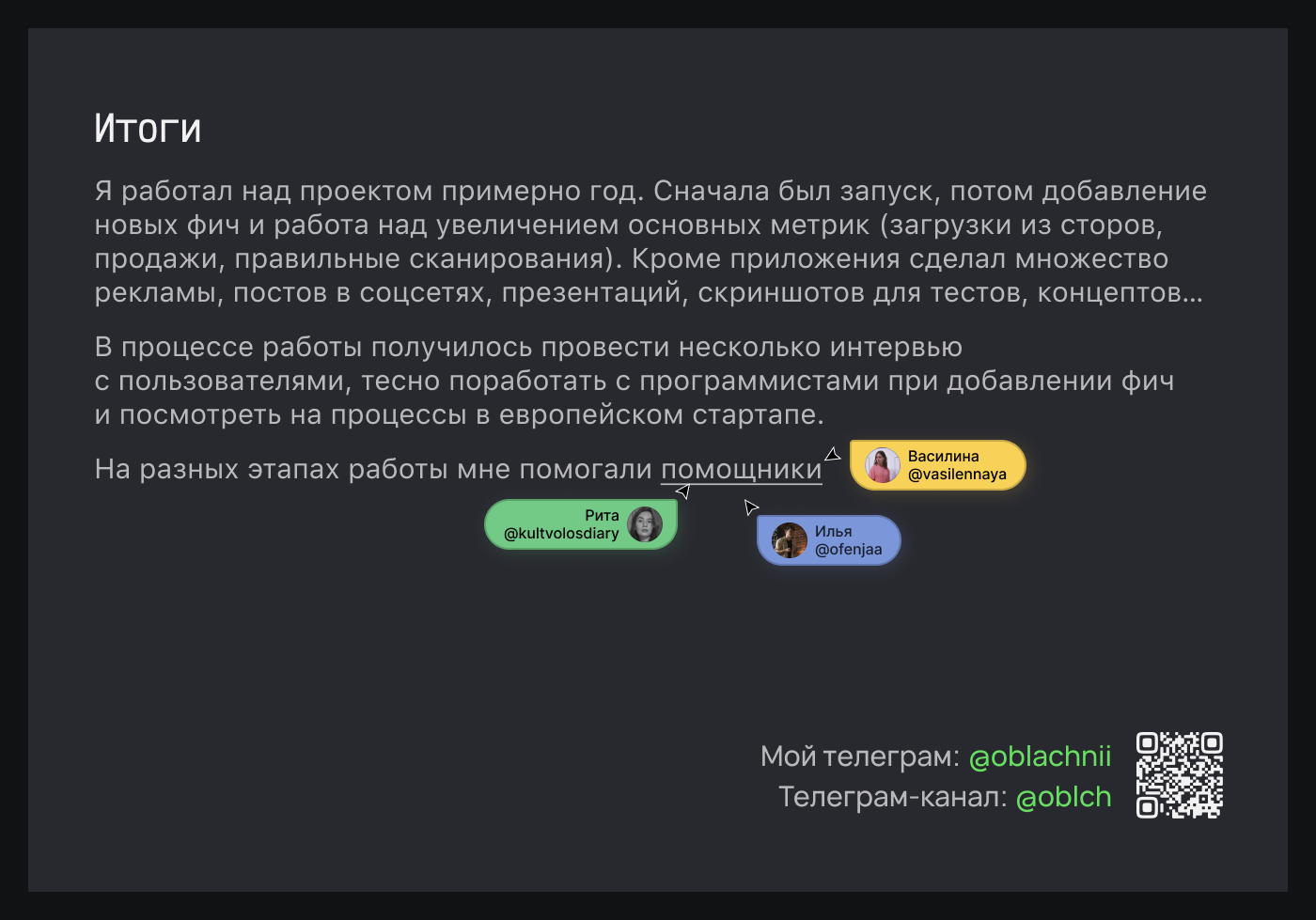
Task: Click the paragraph starting "В процессе работы"
Action: click(634, 381)
